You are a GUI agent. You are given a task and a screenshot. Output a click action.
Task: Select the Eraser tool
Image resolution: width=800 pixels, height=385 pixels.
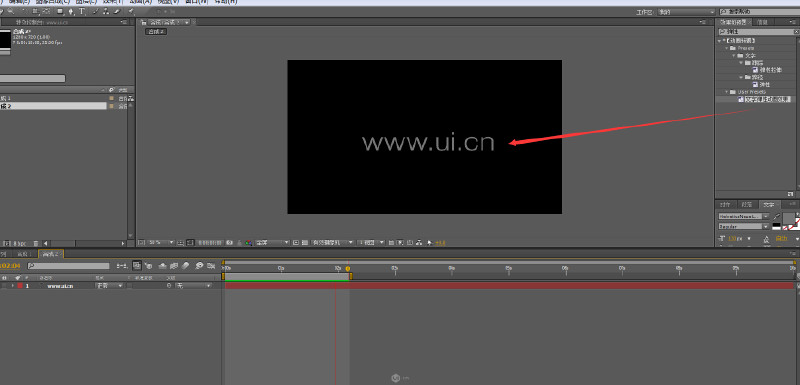[117, 11]
